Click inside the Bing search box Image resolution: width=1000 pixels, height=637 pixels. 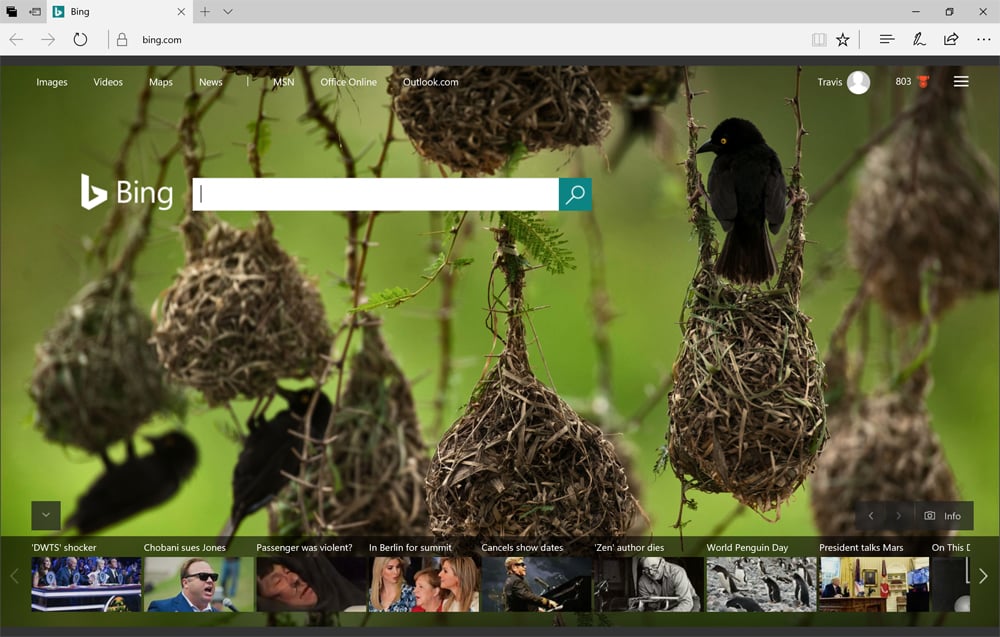375,195
